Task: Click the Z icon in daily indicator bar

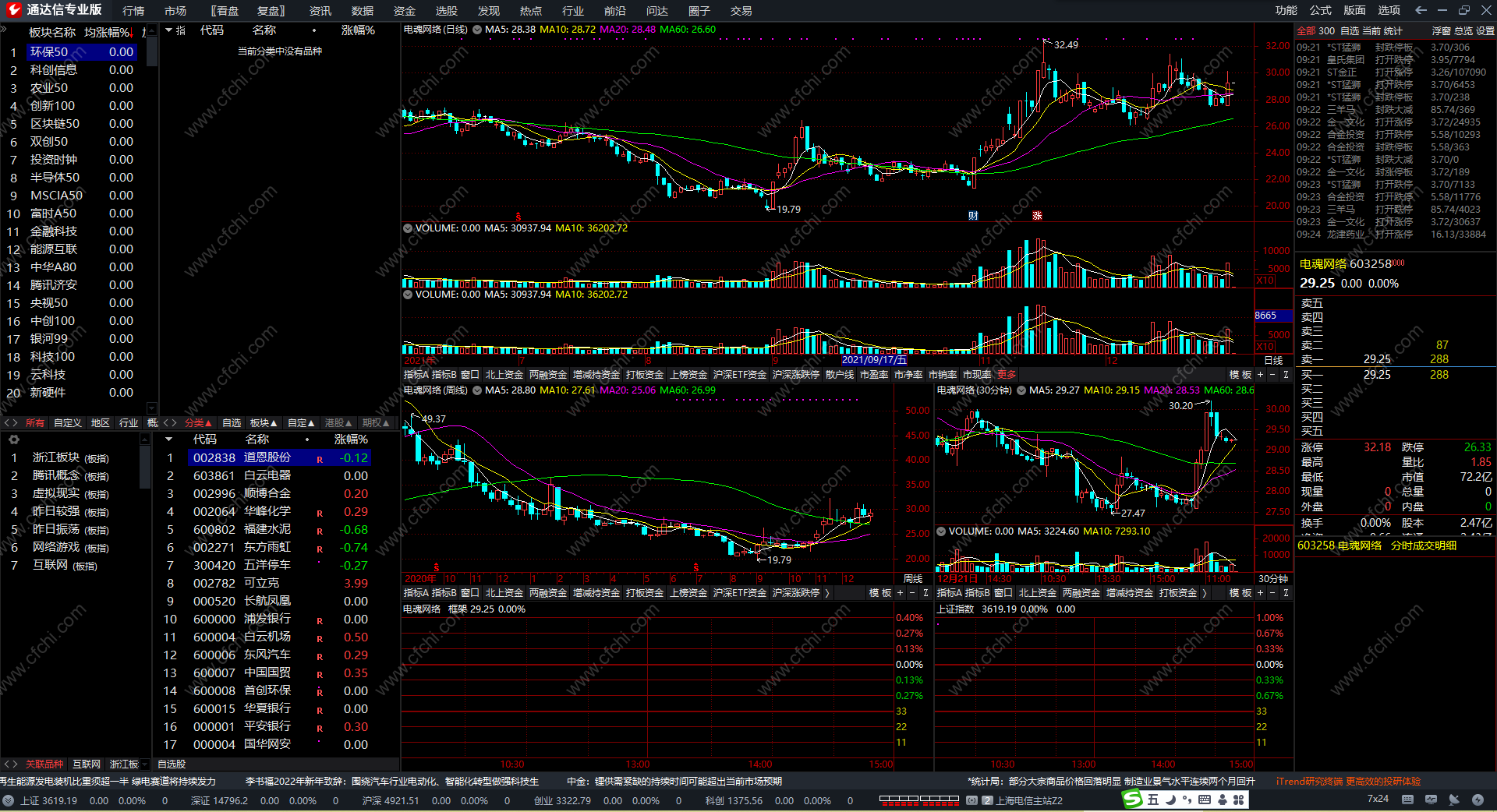Action: 1286,375
